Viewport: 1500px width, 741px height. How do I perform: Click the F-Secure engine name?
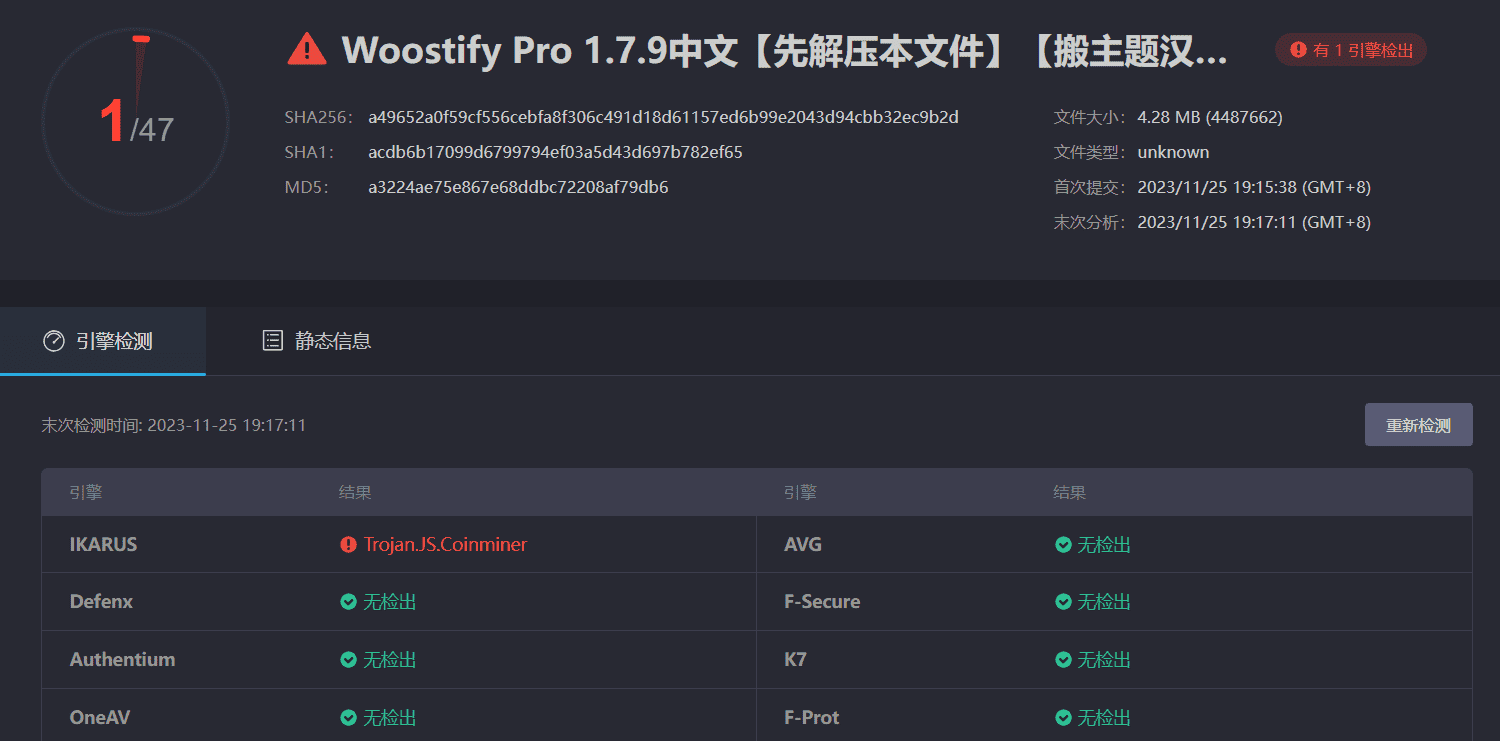coord(822,602)
